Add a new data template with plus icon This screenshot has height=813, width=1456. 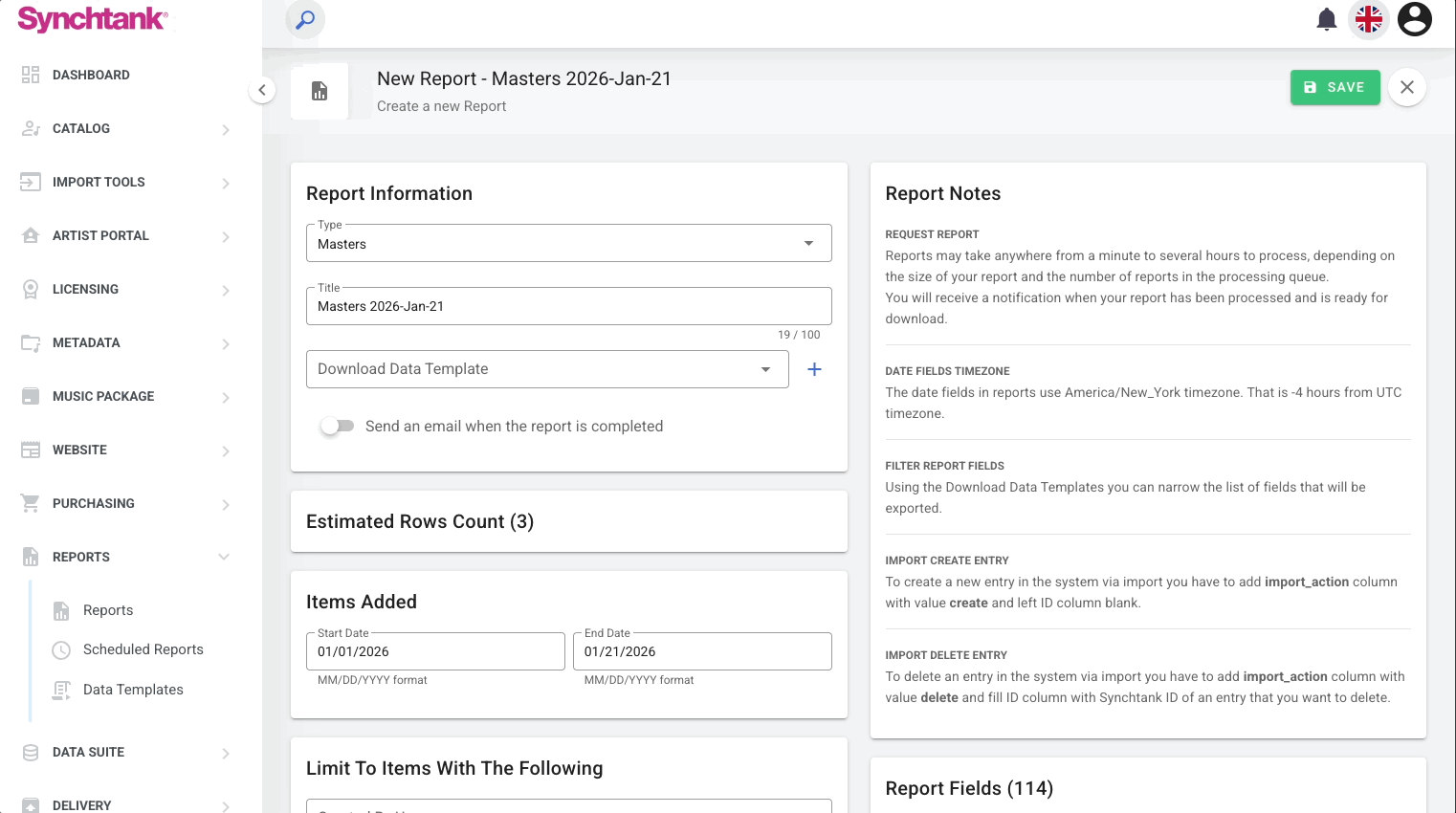click(814, 369)
